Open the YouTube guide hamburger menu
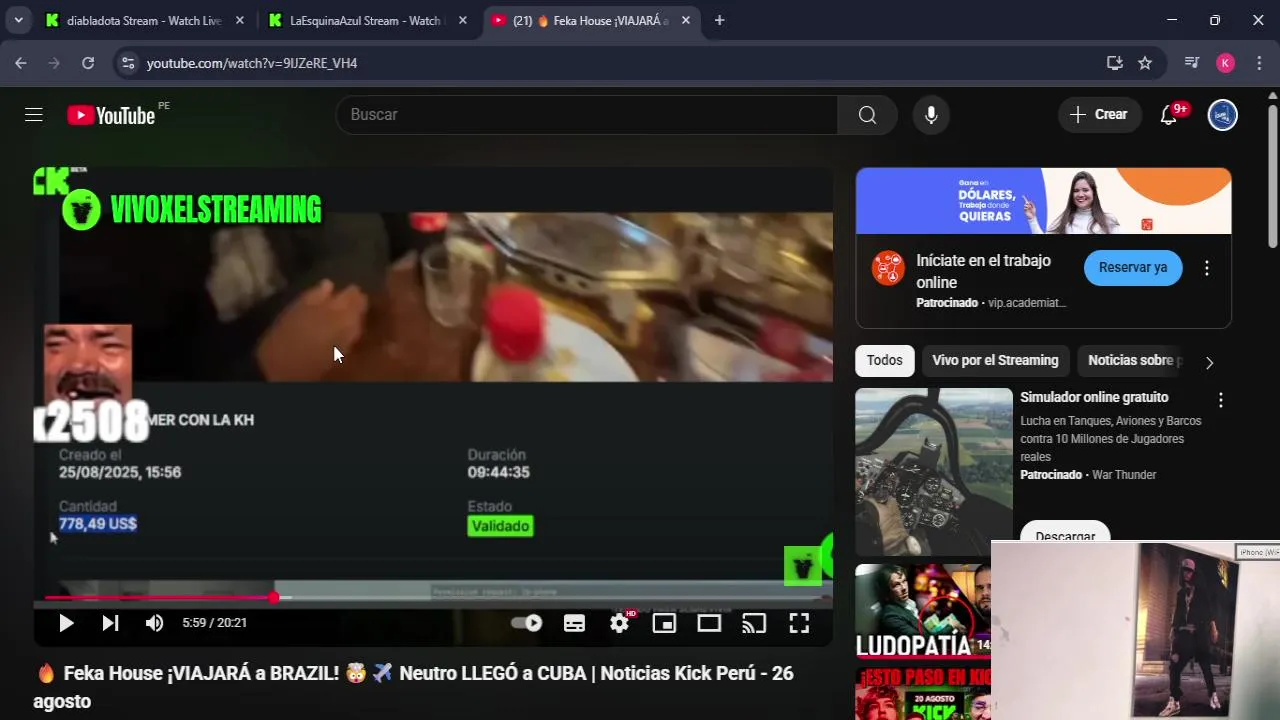The width and height of the screenshot is (1280, 720). coord(34,115)
